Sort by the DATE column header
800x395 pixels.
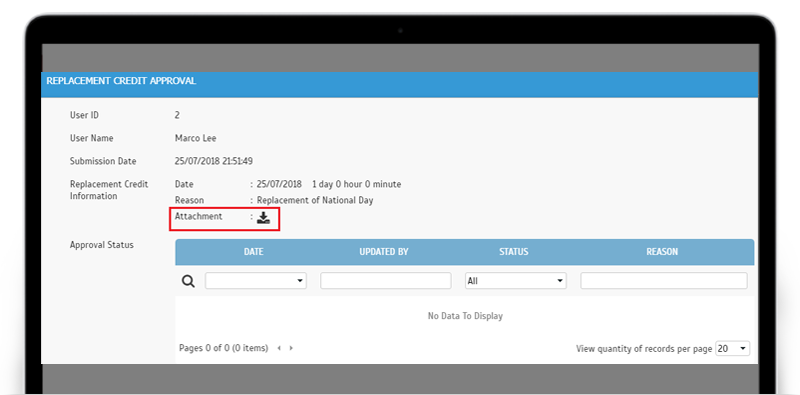[254, 252]
